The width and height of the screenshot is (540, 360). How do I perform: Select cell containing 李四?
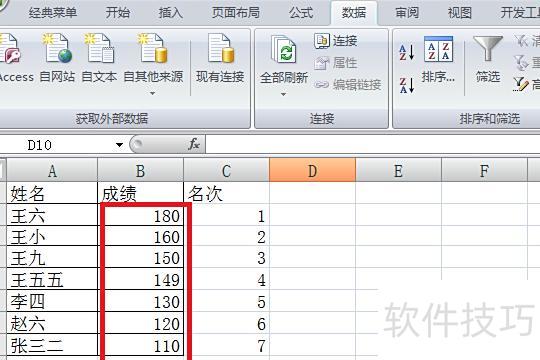(x=52, y=301)
